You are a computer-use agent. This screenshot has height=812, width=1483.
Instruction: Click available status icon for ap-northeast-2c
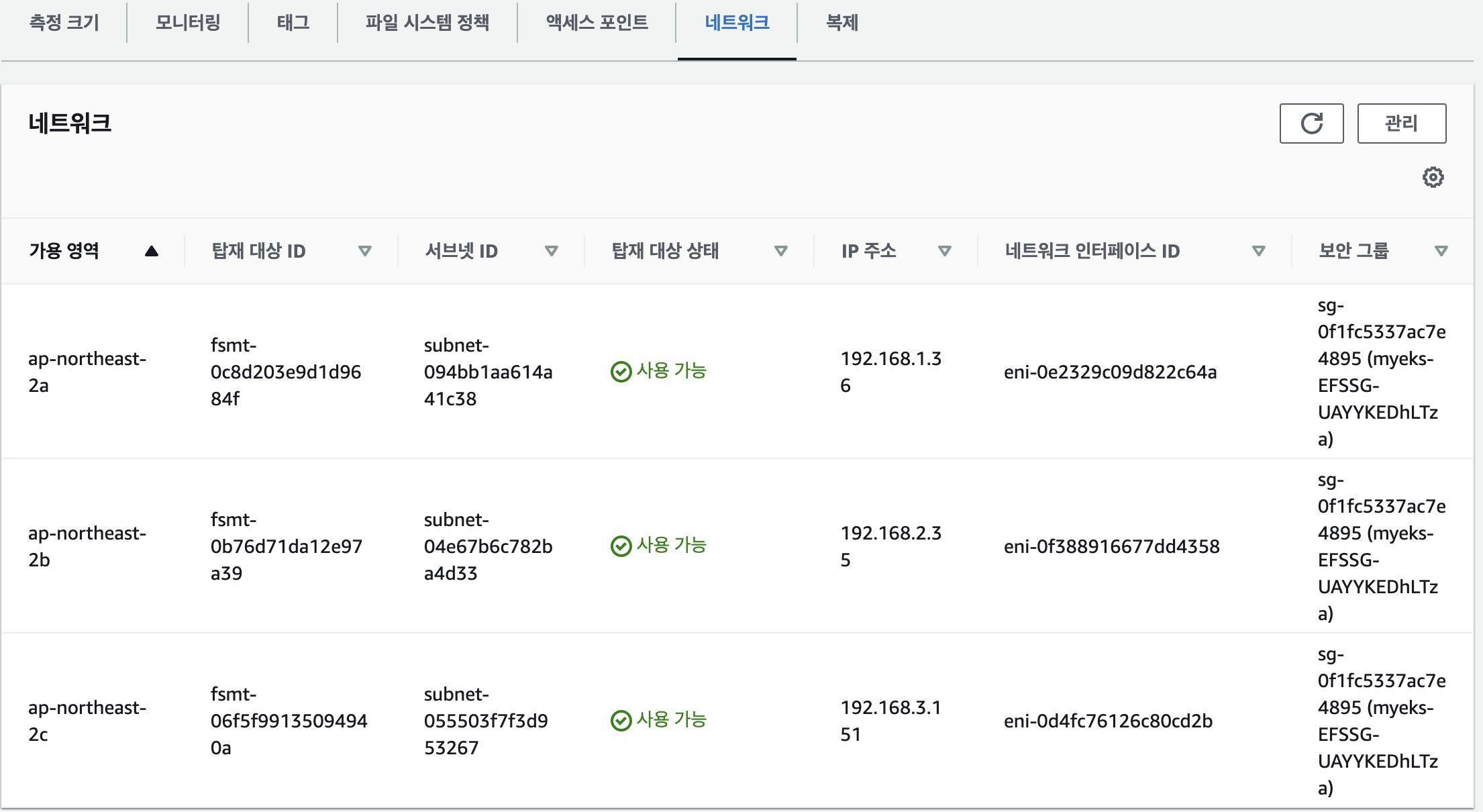[x=621, y=720]
